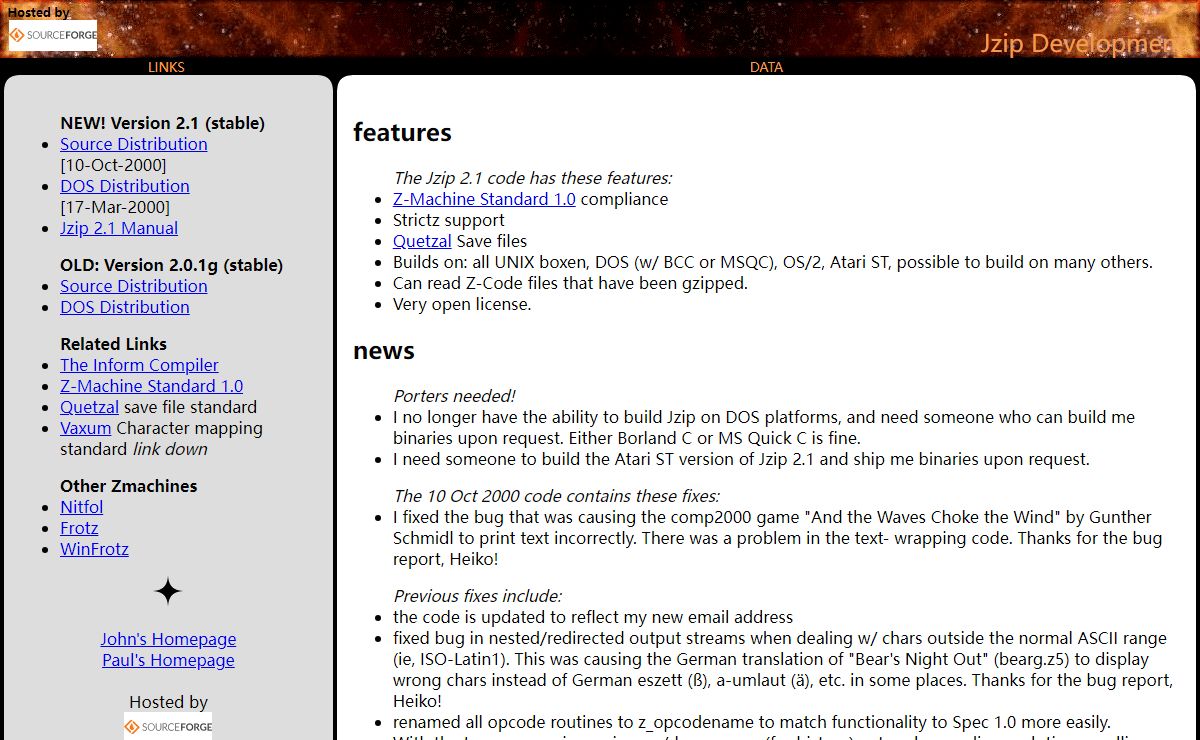Open Z-Machine Standard 1.0 in Related Links
This screenshot has width=1200, height=740.
pyautogui.click(x=152, y=386)
